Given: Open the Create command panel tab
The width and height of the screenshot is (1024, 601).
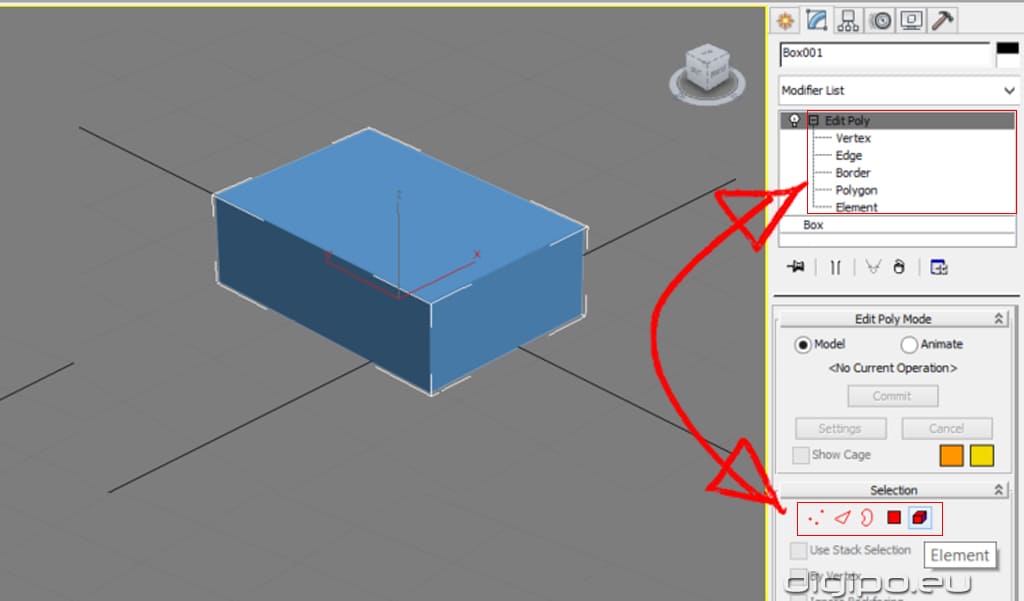Looking at the screenshot, I should click(x=787, y=20).
